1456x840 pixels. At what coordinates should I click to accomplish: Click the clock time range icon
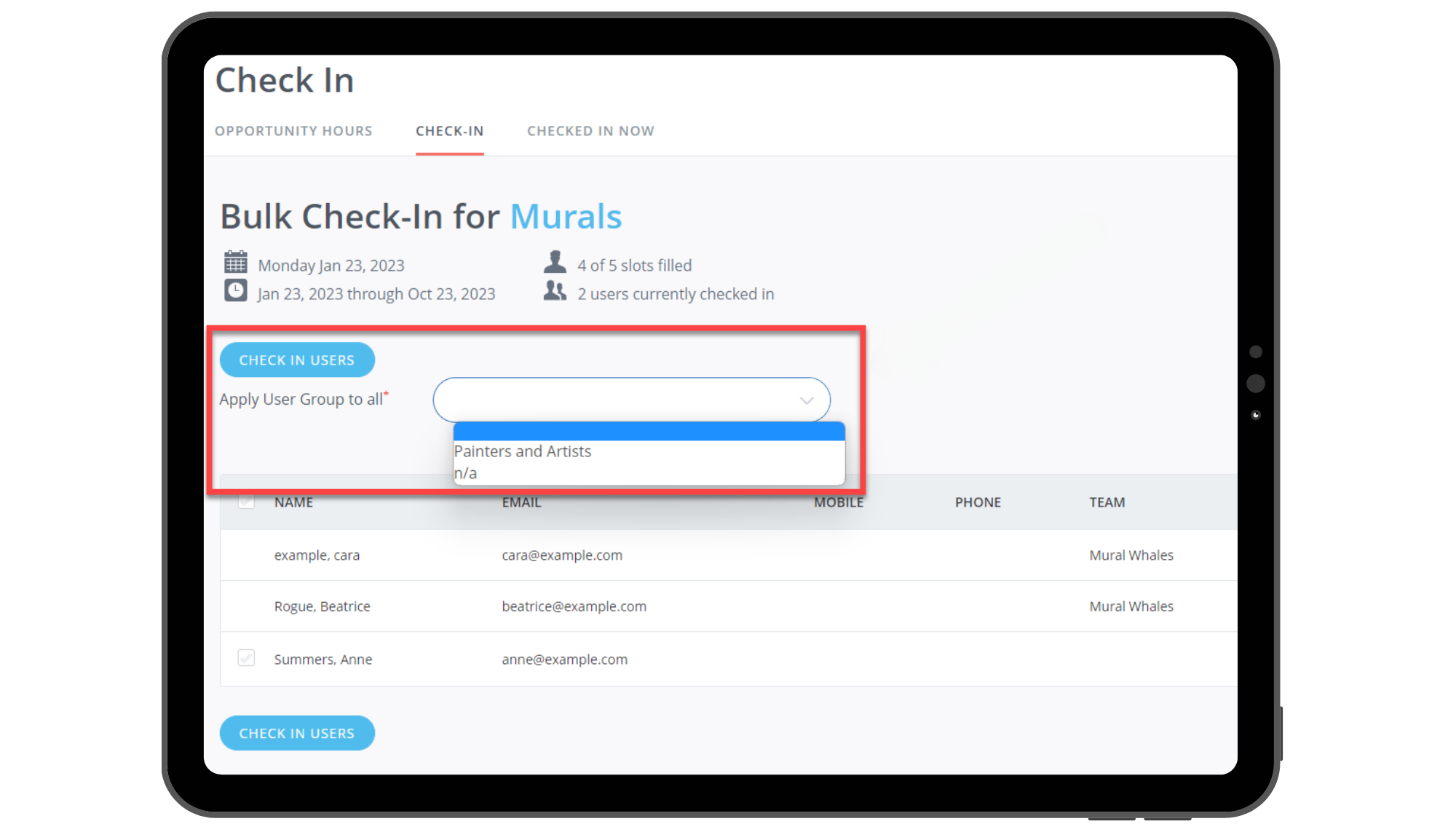235,290
